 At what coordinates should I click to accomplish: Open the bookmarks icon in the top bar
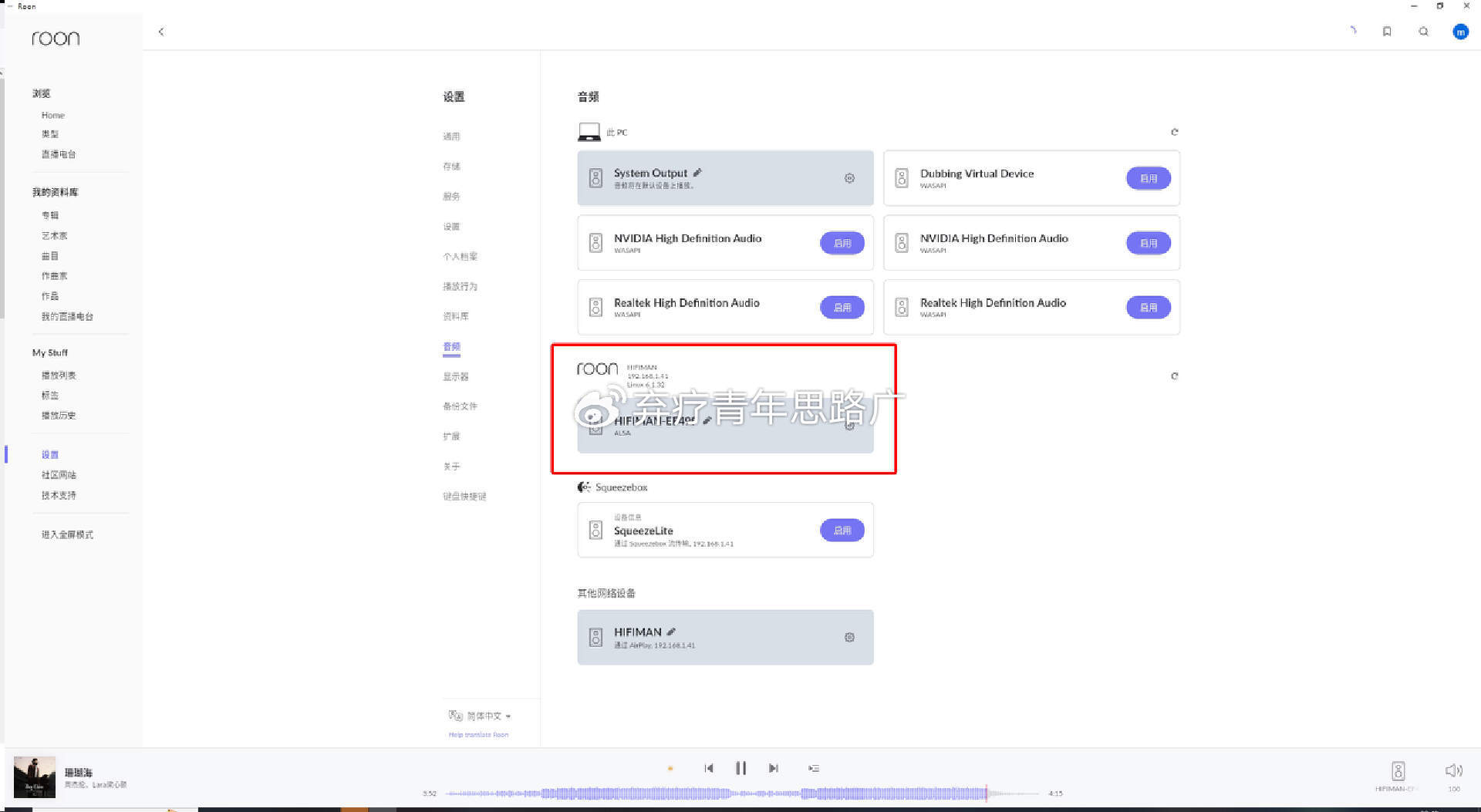[1387, 32]
